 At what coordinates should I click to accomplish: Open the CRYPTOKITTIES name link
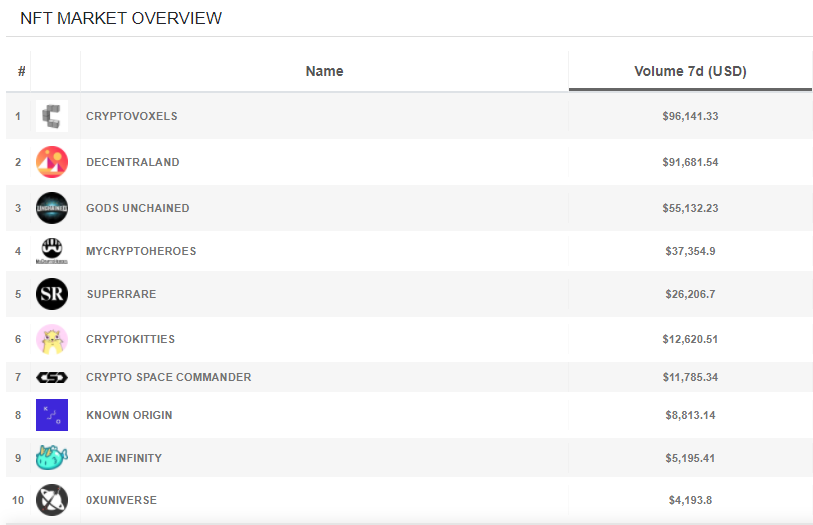[x=131, y=339]
